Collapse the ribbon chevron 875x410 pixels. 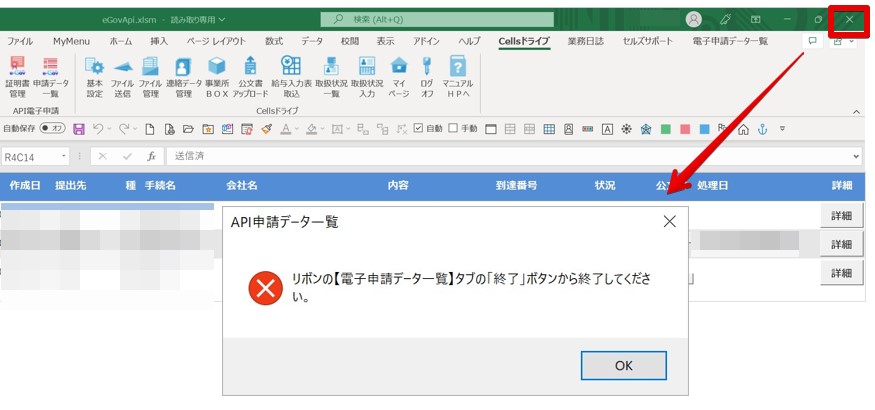click(x=857, y=112)
